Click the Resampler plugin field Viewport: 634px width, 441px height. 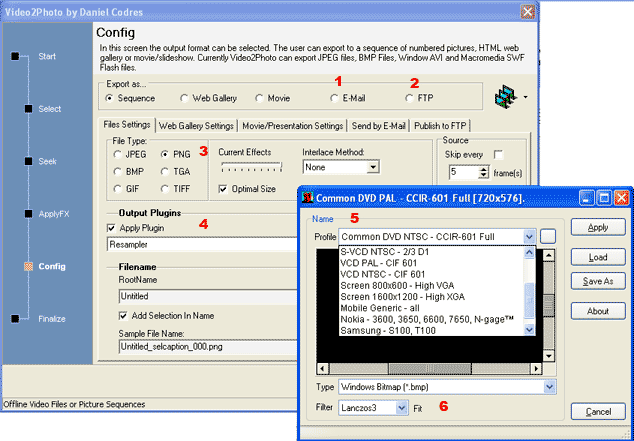(202, 245)
